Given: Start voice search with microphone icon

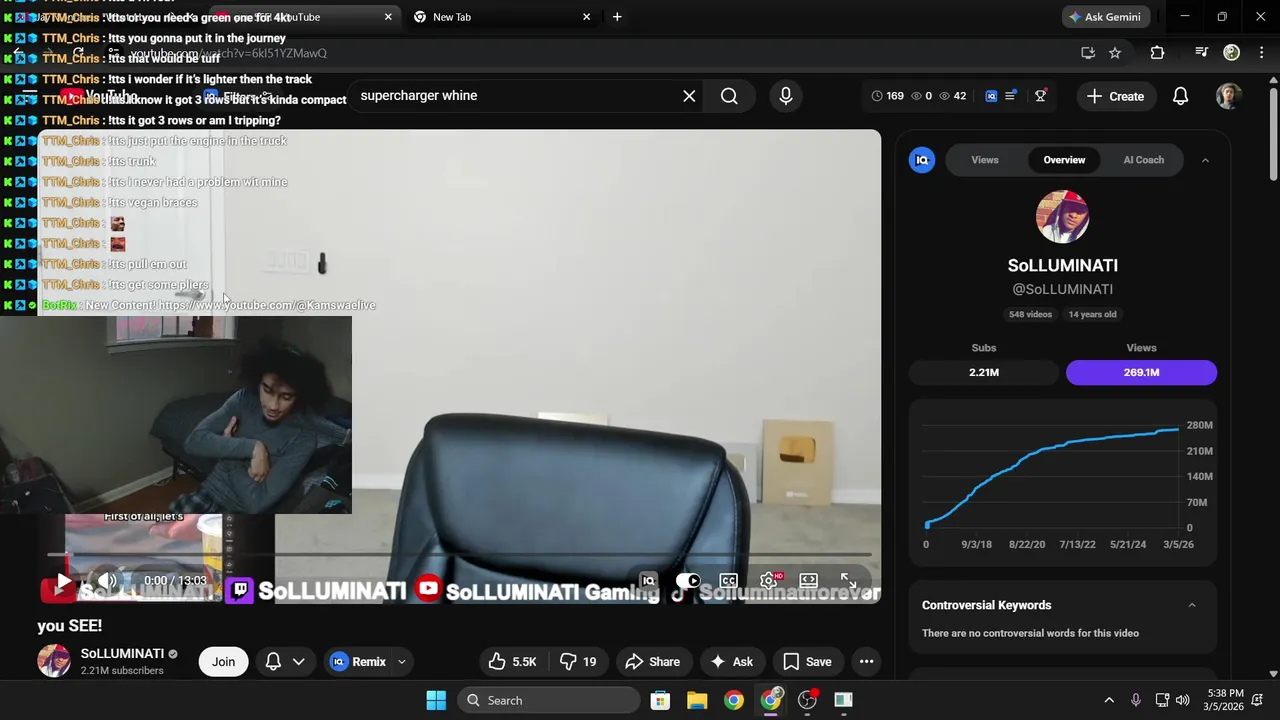Looking at the screenshot, I should 786,96.
